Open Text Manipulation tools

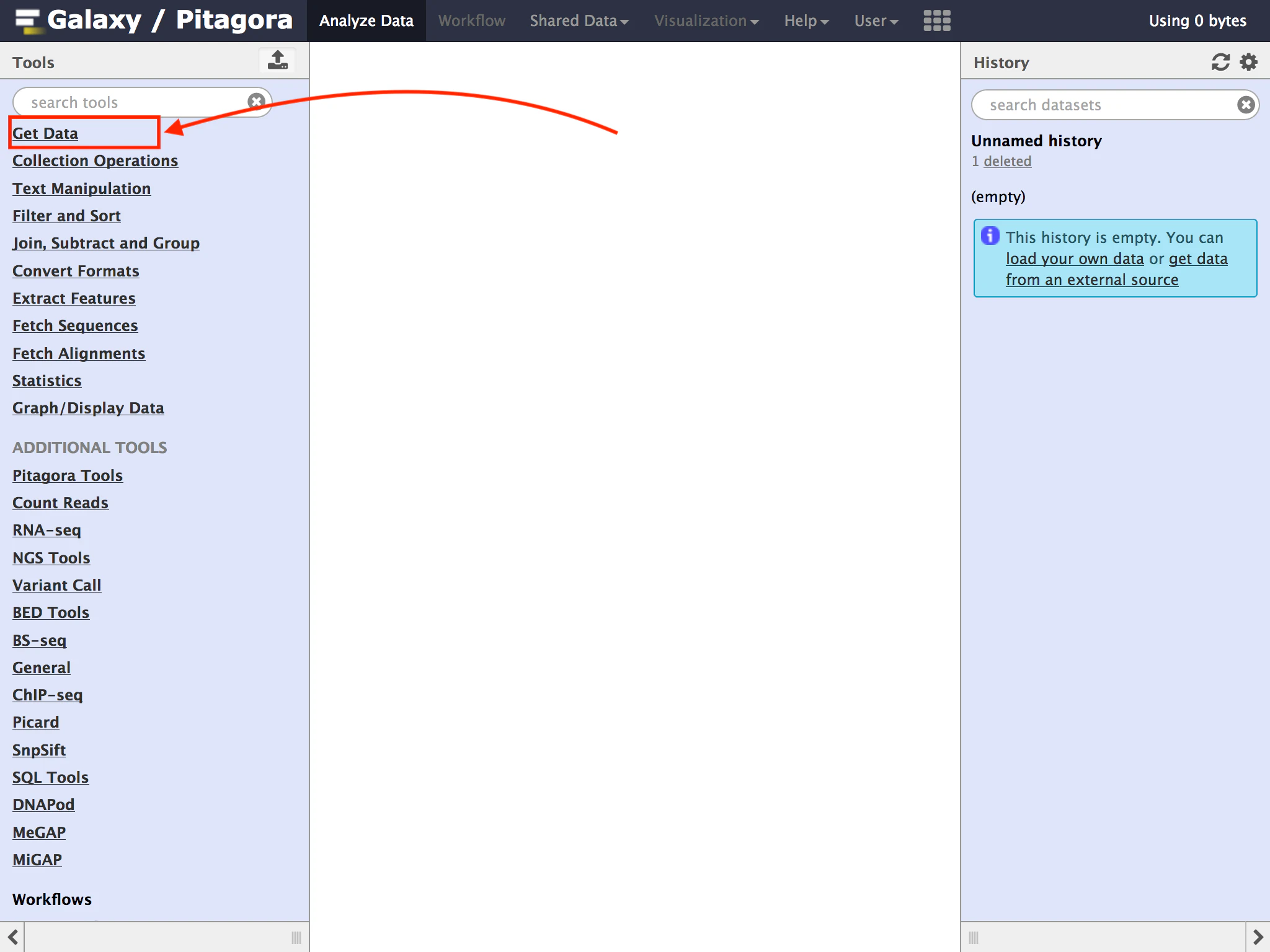(81, 188)
